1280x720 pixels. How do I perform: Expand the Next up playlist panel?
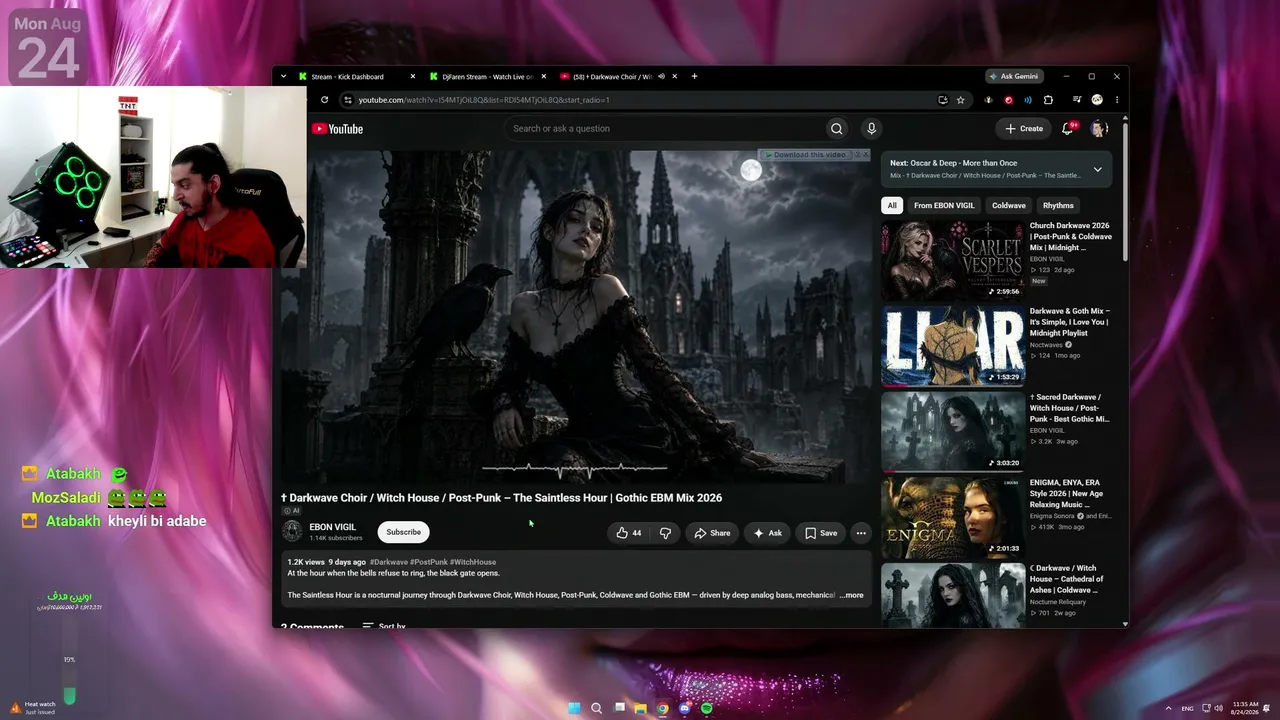(x=1097, y=169)
